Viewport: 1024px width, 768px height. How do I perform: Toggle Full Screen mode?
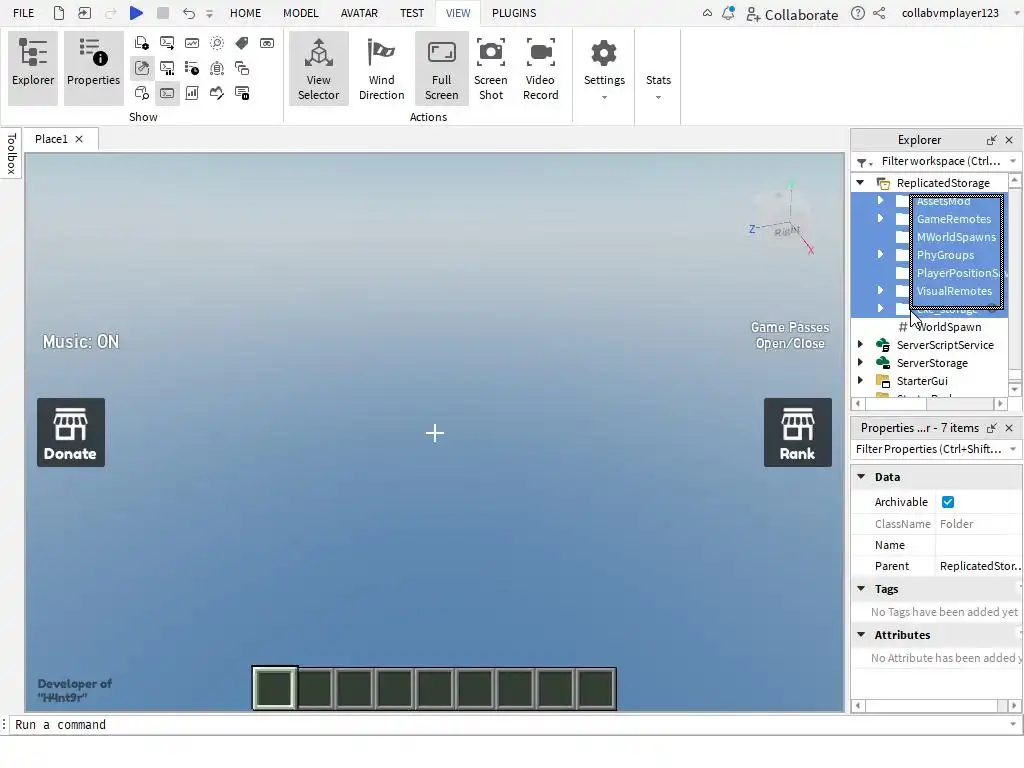[441, 68]
